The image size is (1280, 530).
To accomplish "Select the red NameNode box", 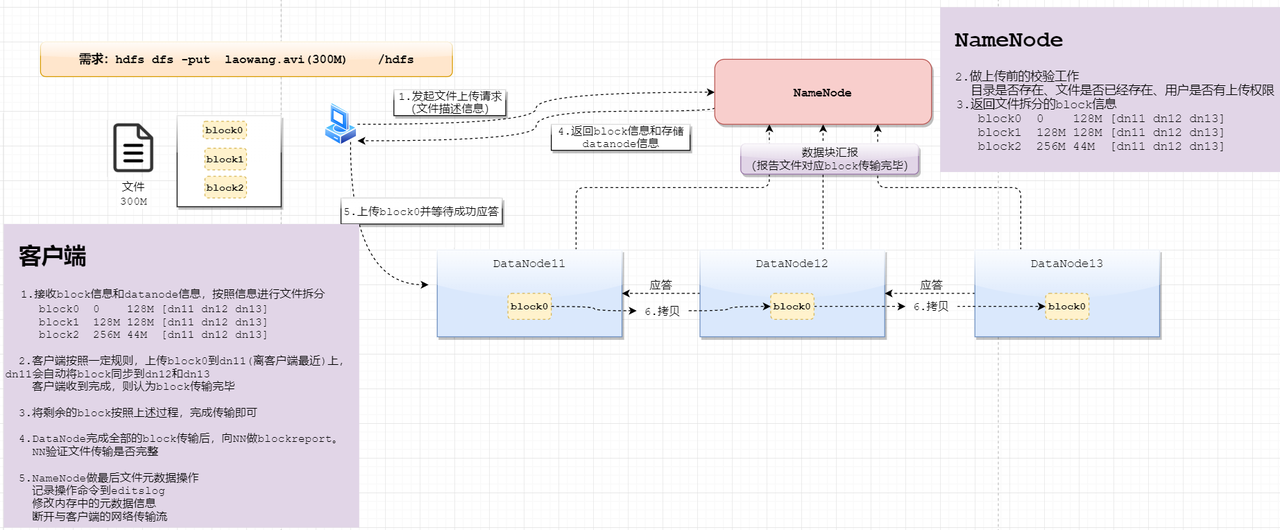I will [822, 92].
